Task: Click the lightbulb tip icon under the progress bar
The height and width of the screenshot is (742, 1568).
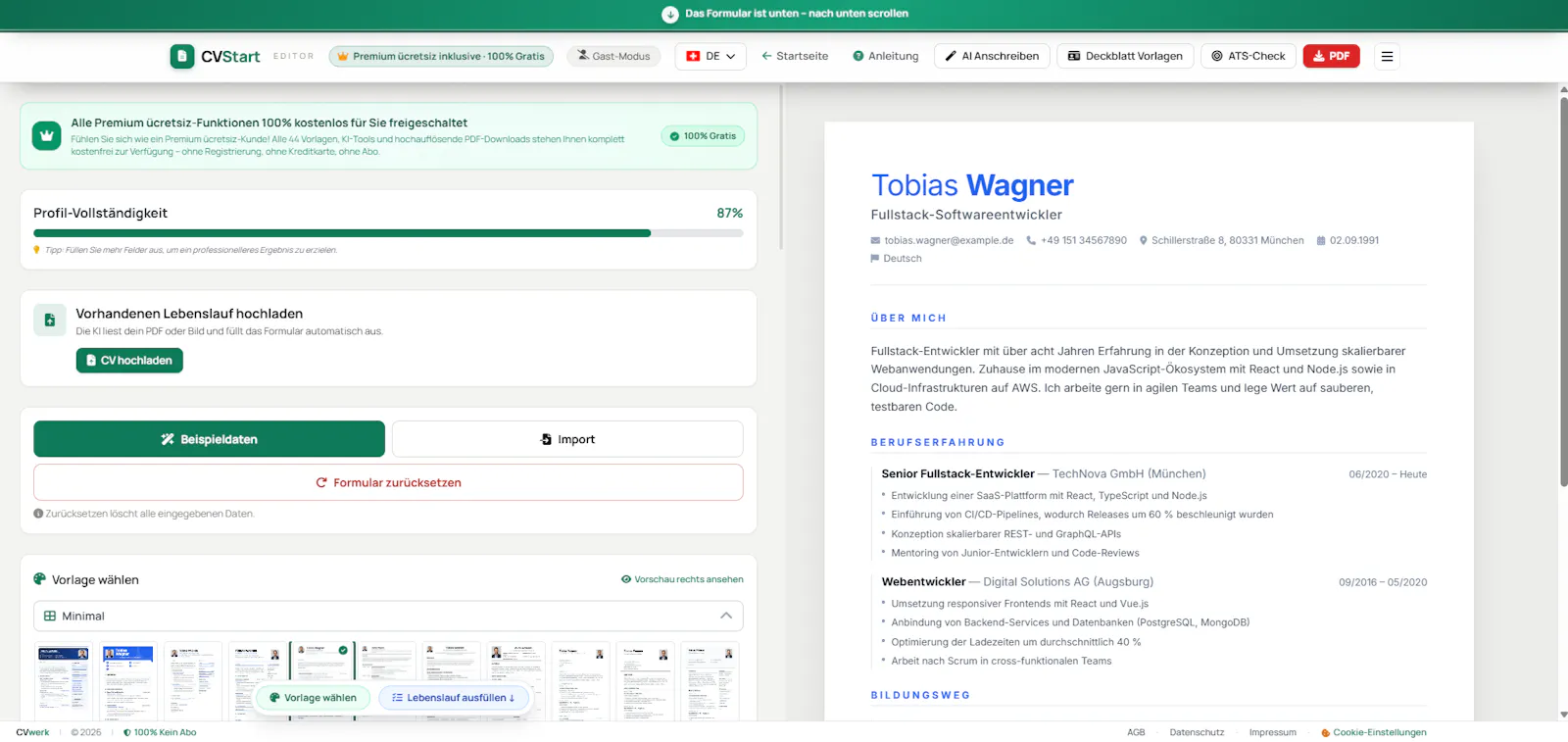Action: click(x=37, y=250)
